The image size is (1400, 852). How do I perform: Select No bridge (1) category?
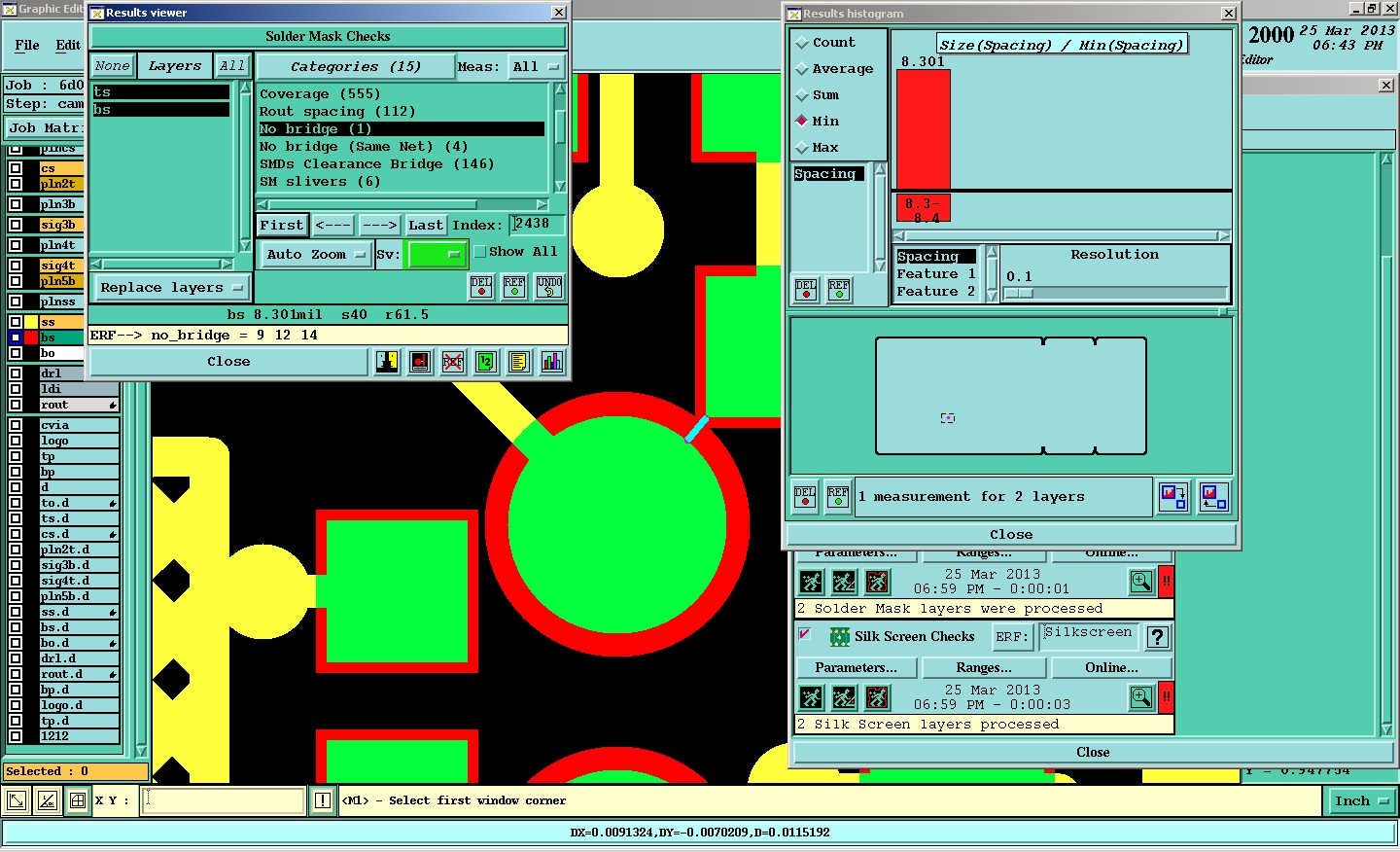coord(402,129)
